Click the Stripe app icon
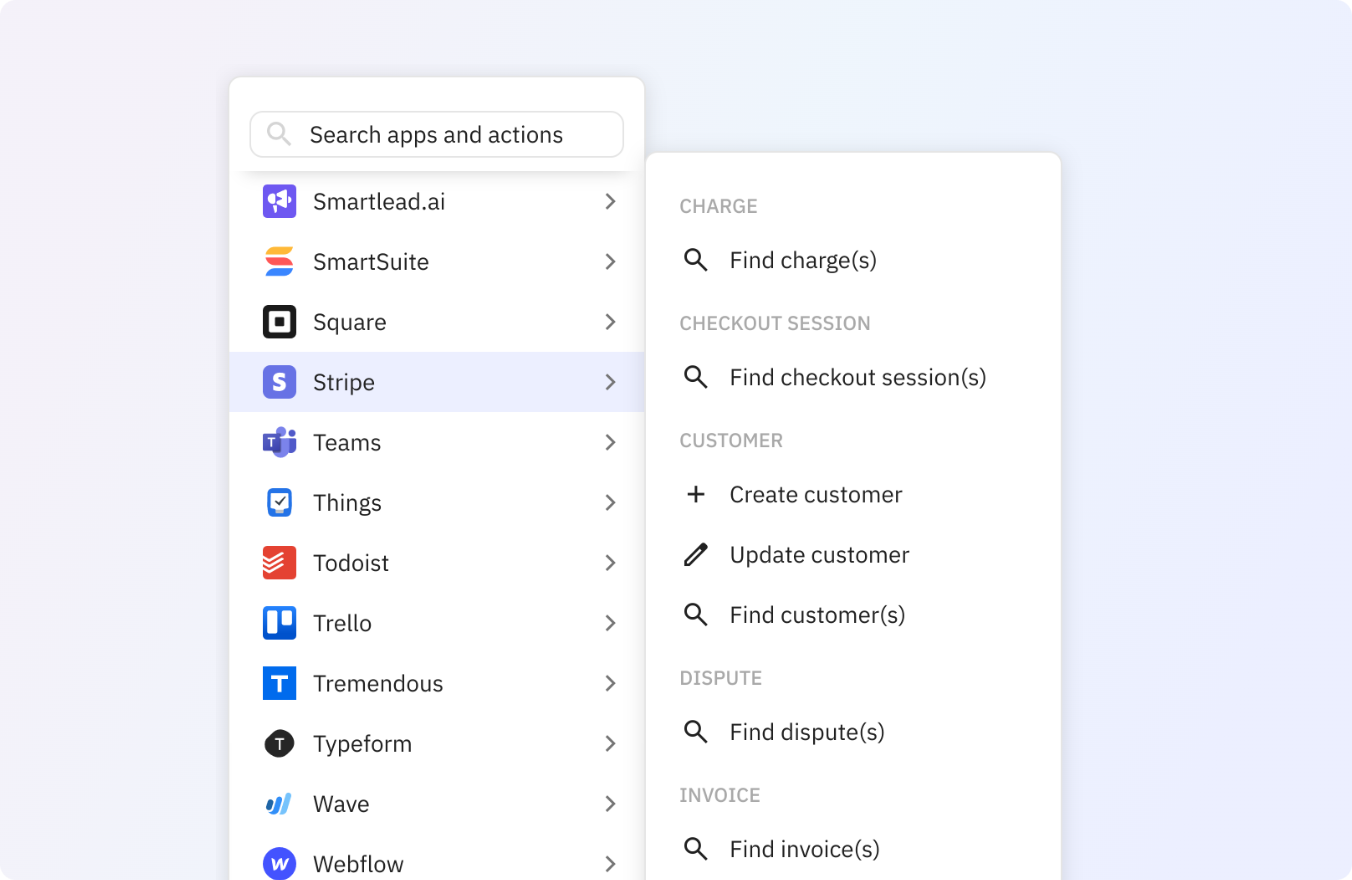This screenshot has height=880, width=1352. coord(279,382)
